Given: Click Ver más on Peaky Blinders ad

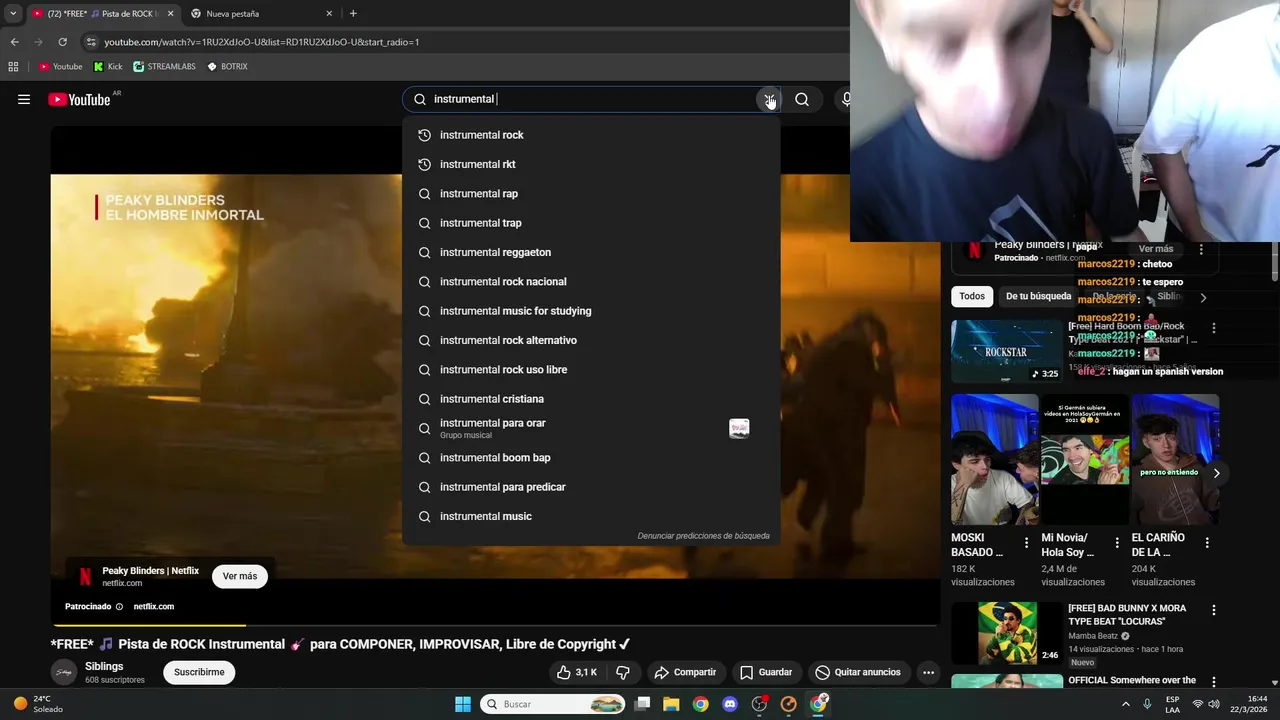Looking at the screenshot, I should pos(240,576).
